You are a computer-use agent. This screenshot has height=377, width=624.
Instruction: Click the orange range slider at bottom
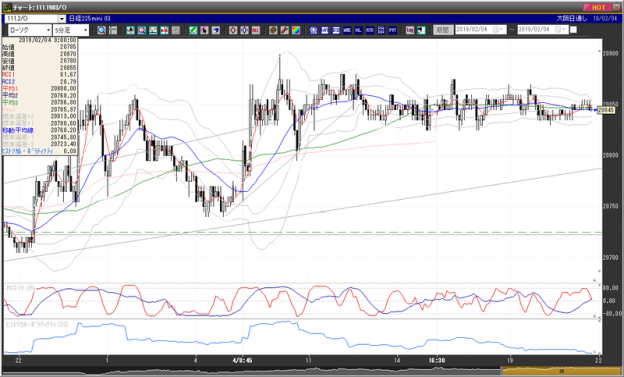click(x=562, y=371)
